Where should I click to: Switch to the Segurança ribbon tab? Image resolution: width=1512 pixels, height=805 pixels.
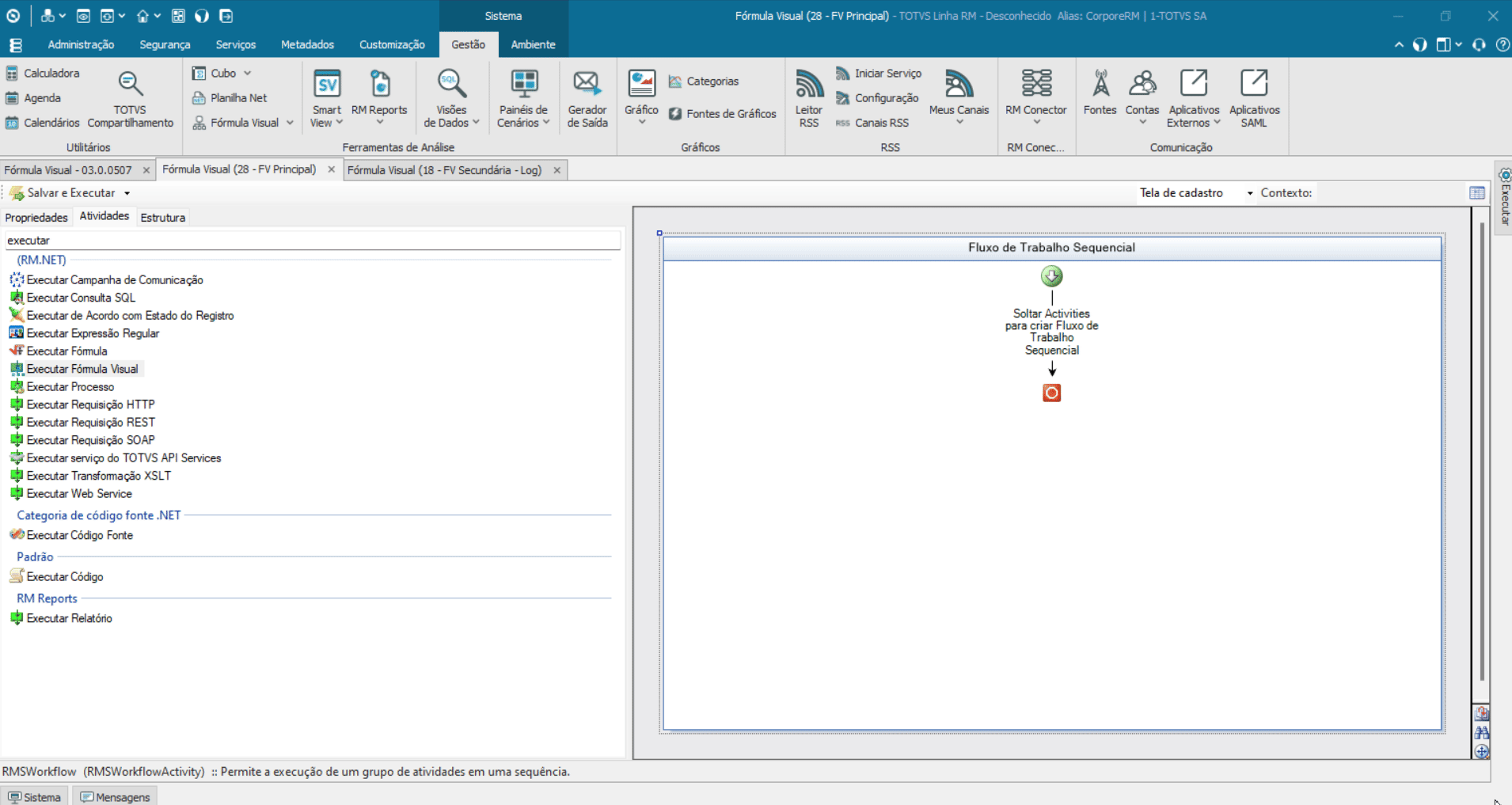click(165, 45)
